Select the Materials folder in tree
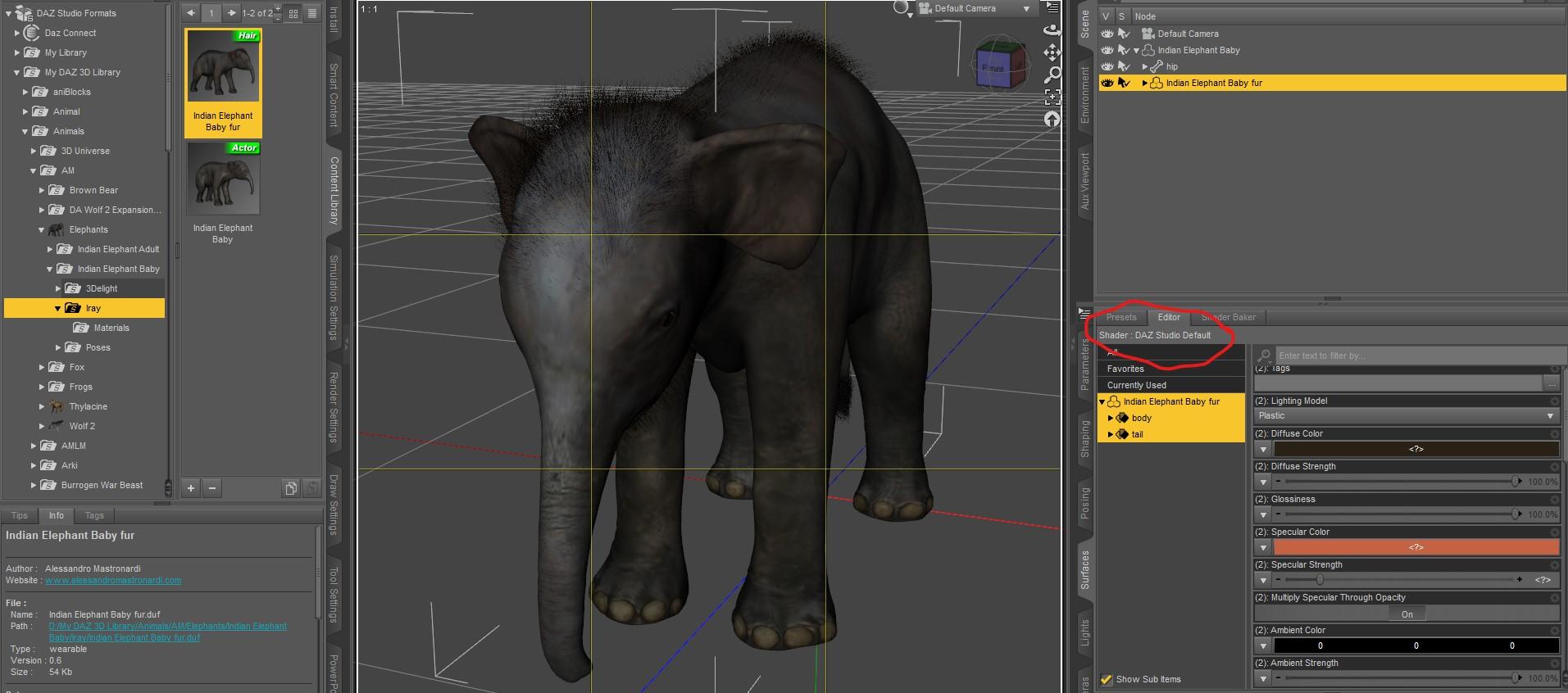The height and width of the screenshot is (693, 1568). click(x=111, y=328)
